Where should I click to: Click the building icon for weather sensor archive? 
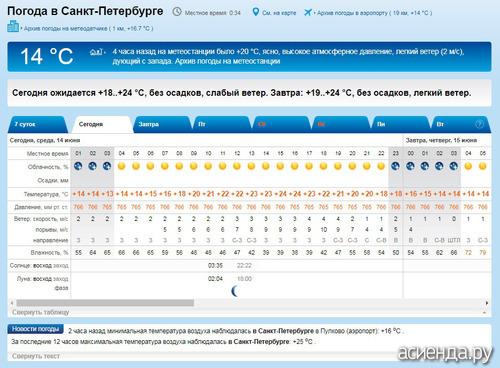pyautogui.click(x=13, y=26)
